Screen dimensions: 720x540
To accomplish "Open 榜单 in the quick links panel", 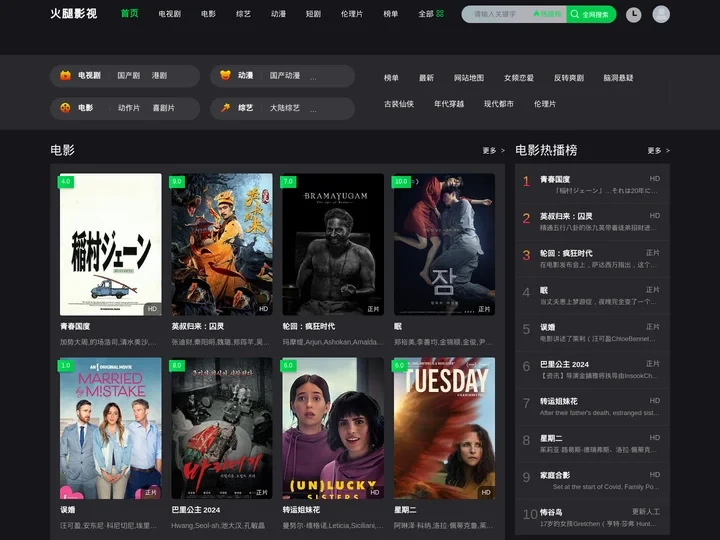I will 391,78.
